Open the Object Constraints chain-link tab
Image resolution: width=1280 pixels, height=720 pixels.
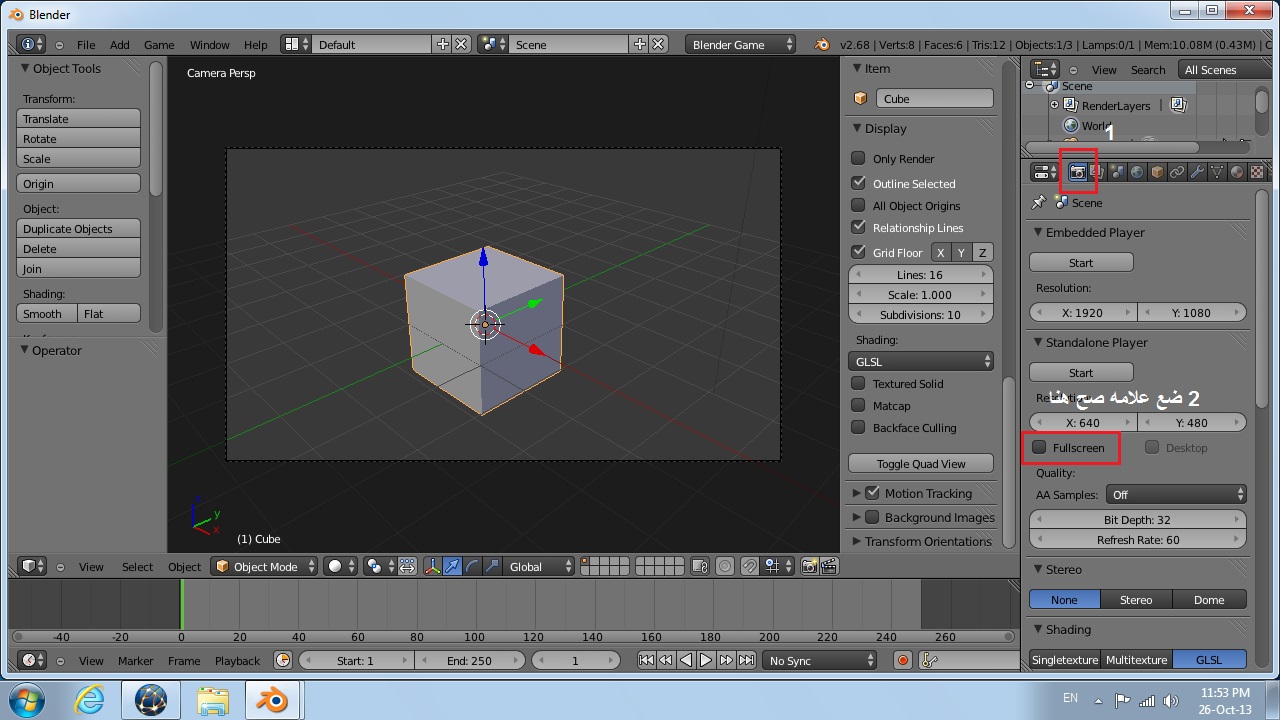1177,172
